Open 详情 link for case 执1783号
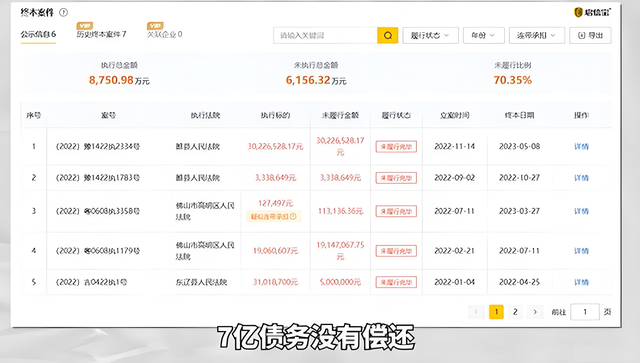Viewport: 640px width, 363px height. tap(581, 178)
